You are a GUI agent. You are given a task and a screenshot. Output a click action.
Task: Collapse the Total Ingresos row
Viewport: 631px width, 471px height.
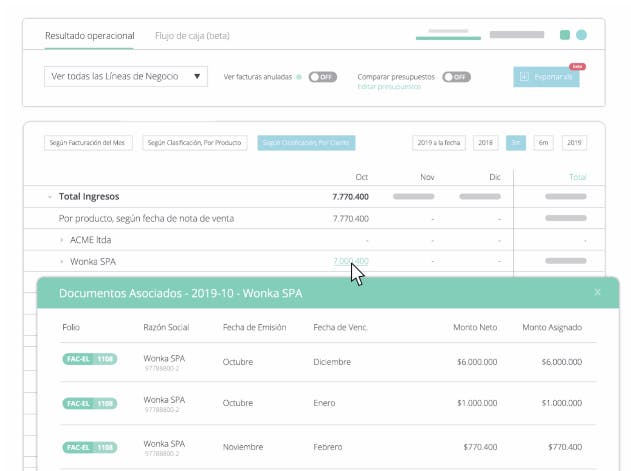pos(49,197)
